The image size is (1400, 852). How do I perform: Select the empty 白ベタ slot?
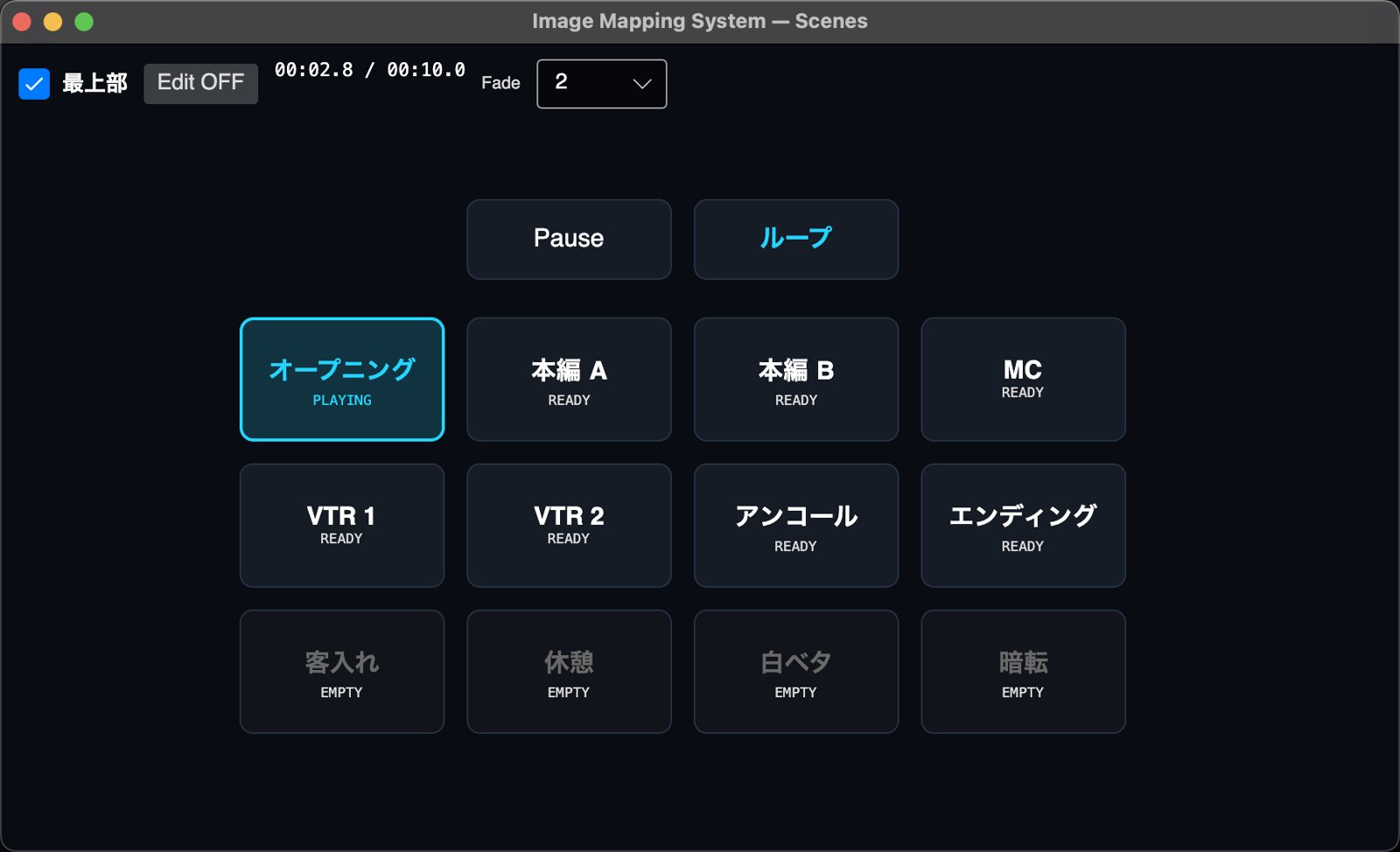tap(795, 671)
